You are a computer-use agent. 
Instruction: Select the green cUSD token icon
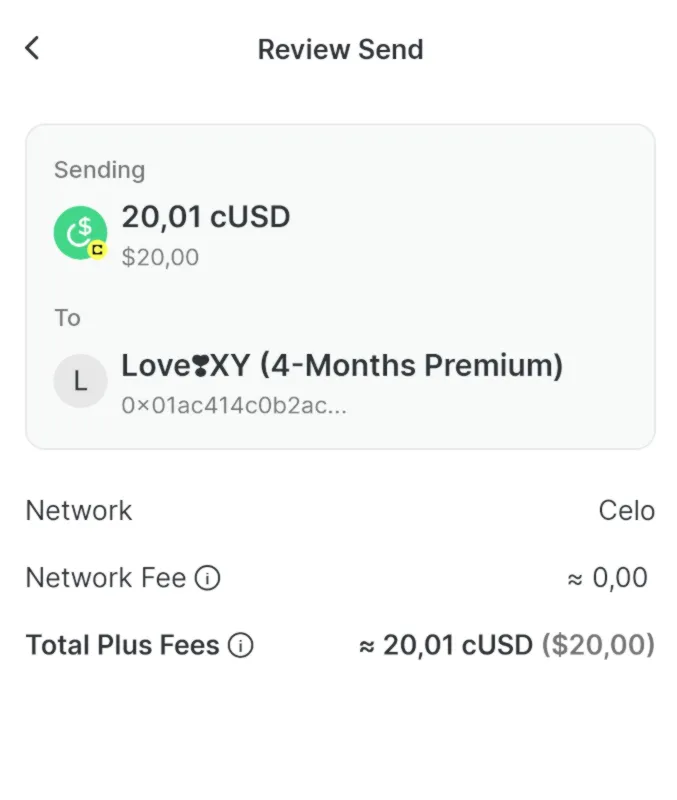coord(79,232)
